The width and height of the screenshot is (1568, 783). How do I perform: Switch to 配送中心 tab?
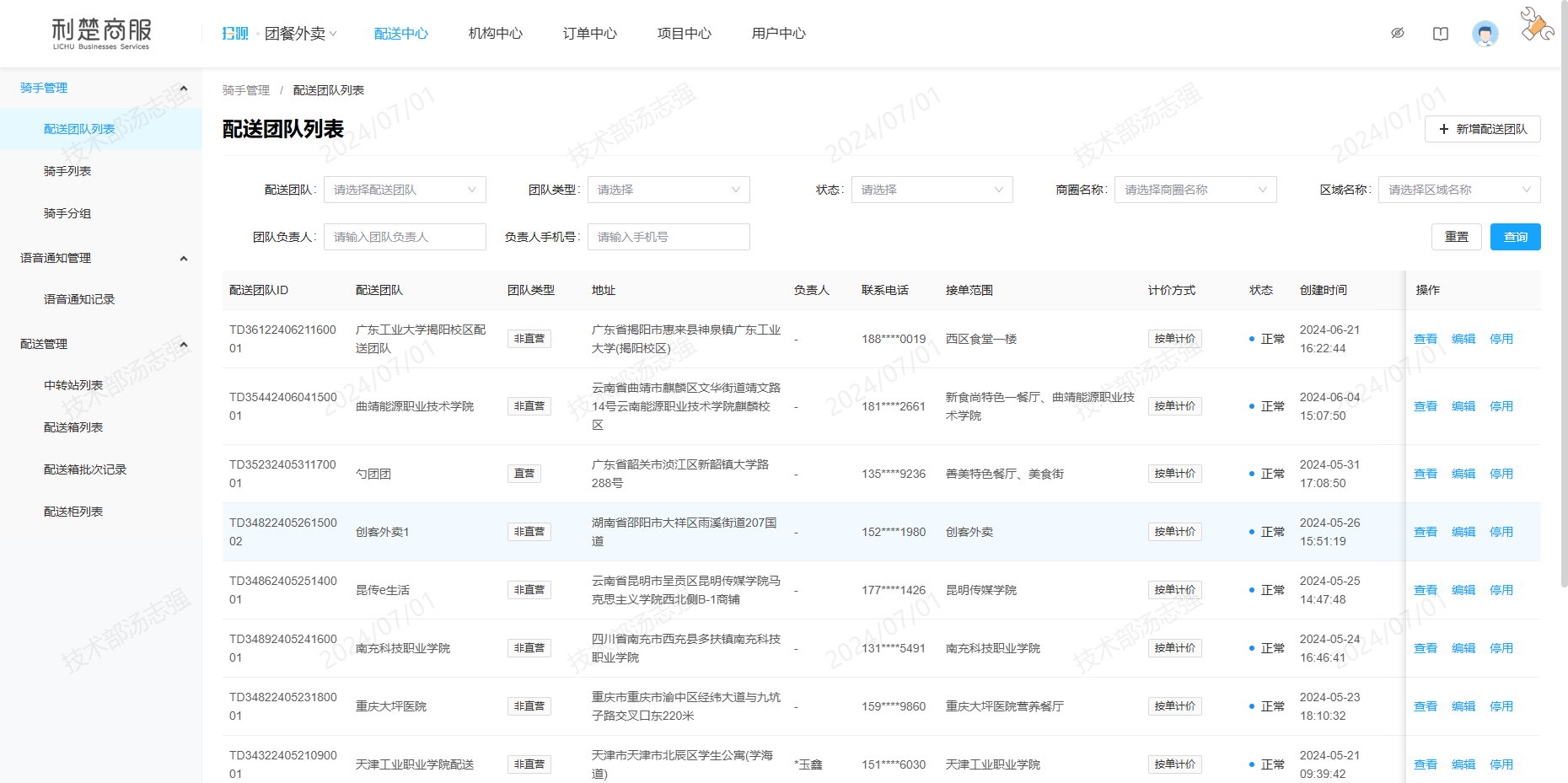click(401, 34)
